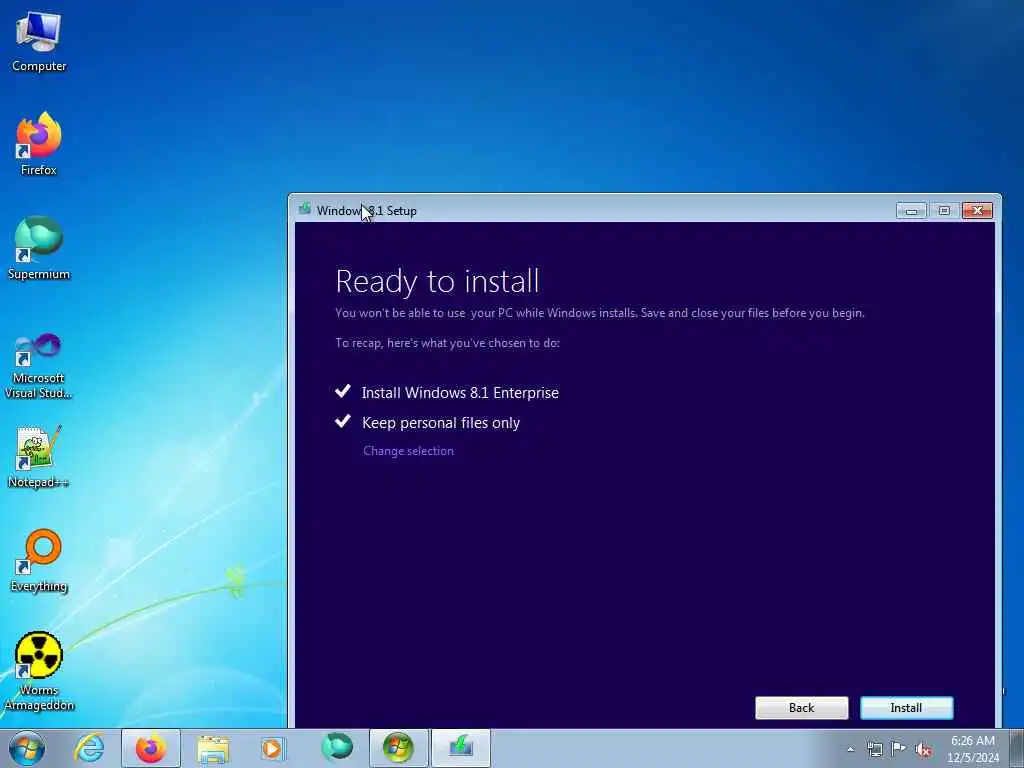Select the Firefox desktop shortcut
This screenshot has width=1024, height=768.
39,144
